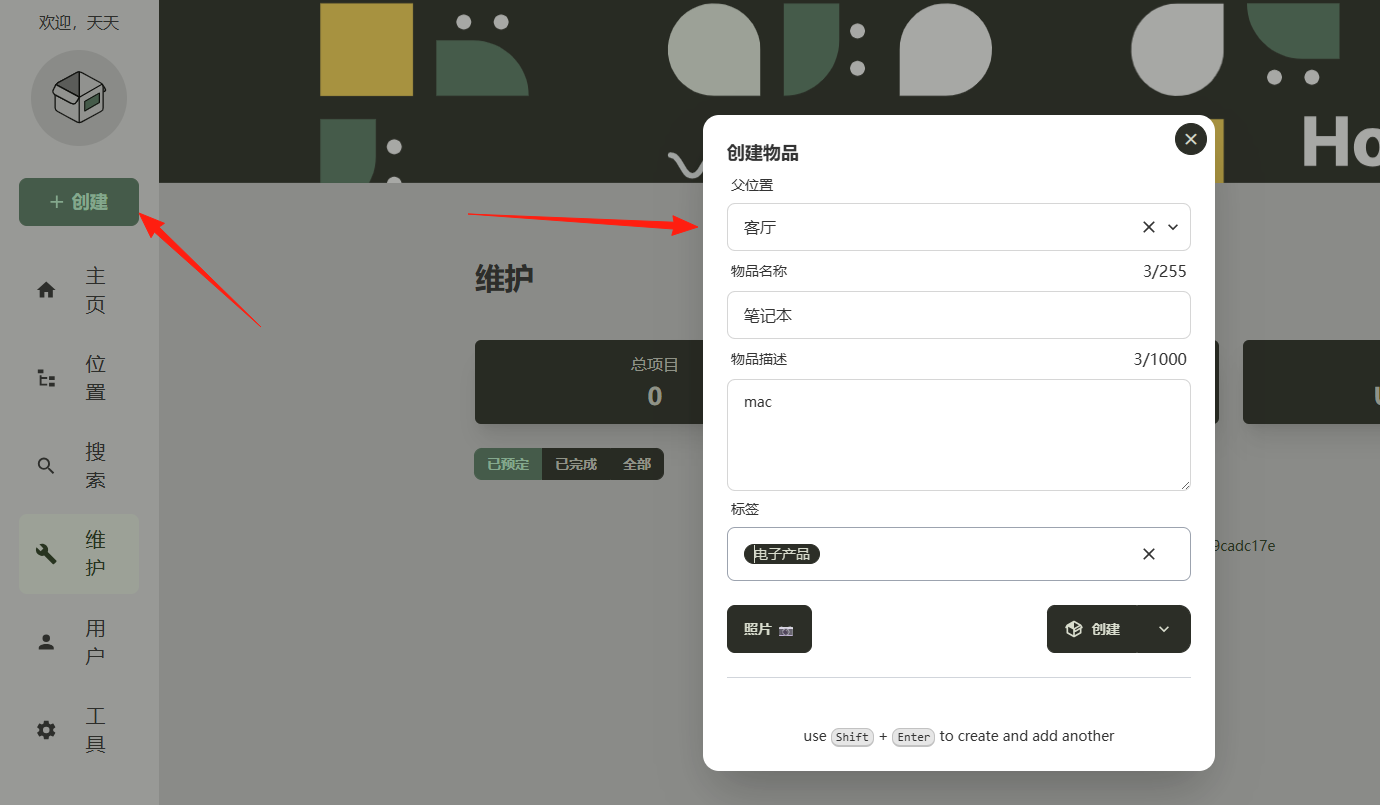Switch to the 已完成 filter
This screenshot has height=805, width=1380.
[576, 464]
